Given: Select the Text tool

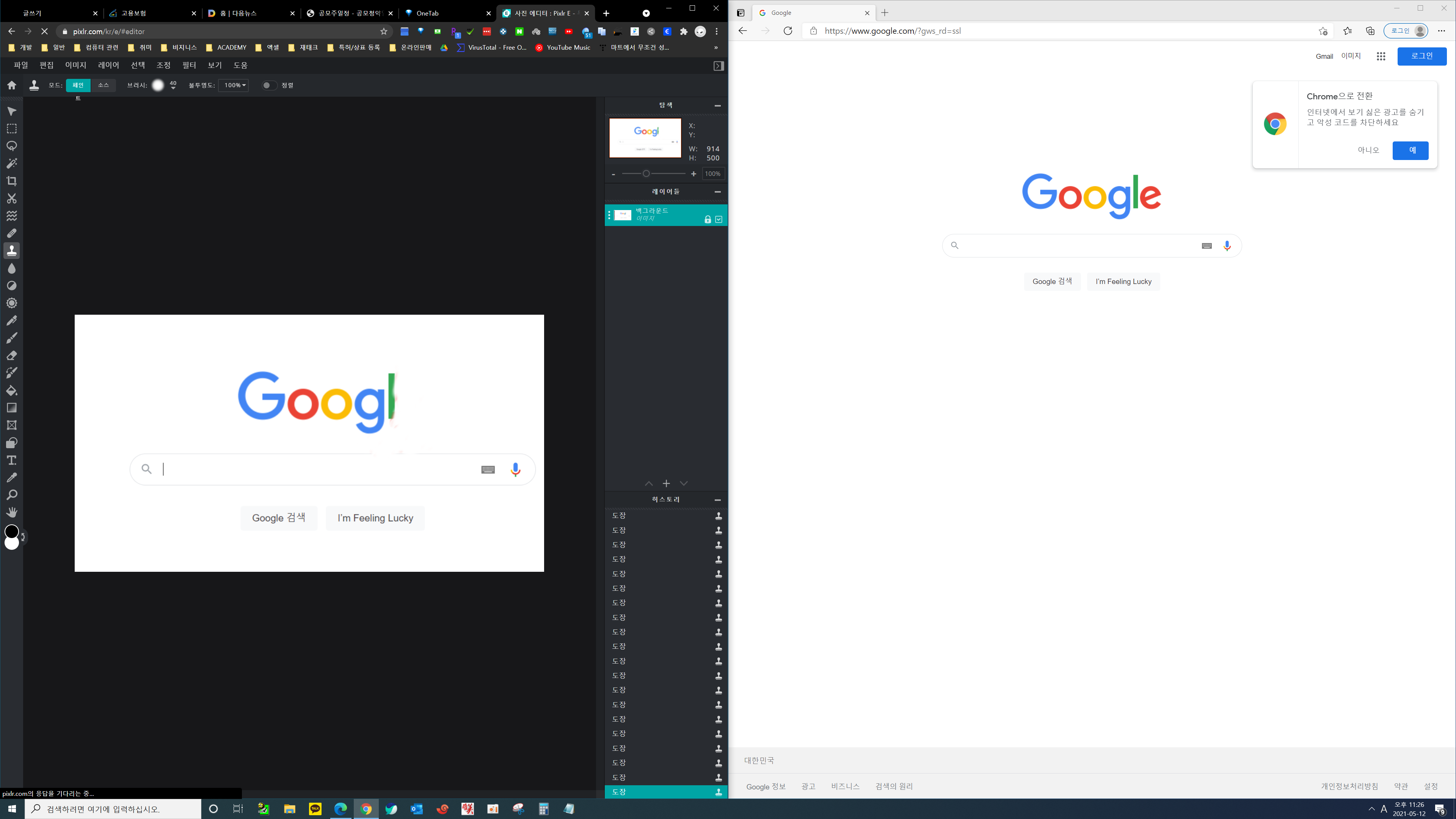Looking at the screenshot, I should [x=11, y=460].
